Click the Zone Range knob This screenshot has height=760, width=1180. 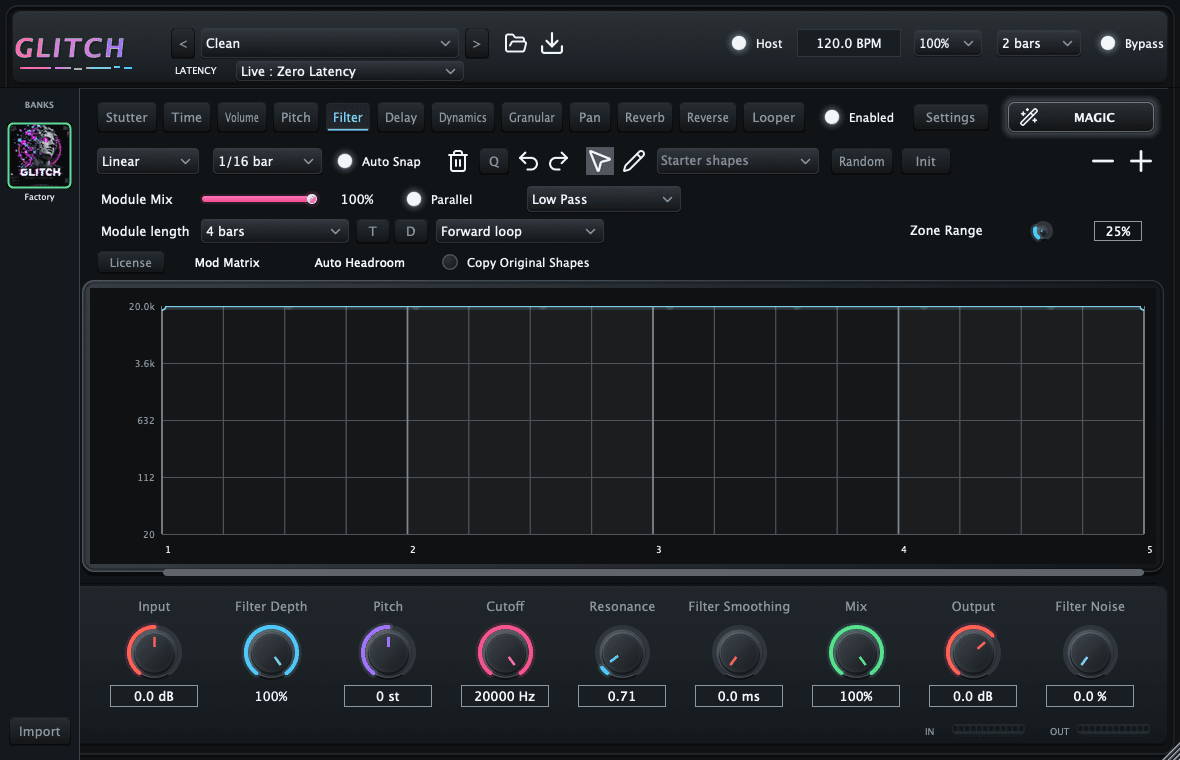[x=1042, y=231]
